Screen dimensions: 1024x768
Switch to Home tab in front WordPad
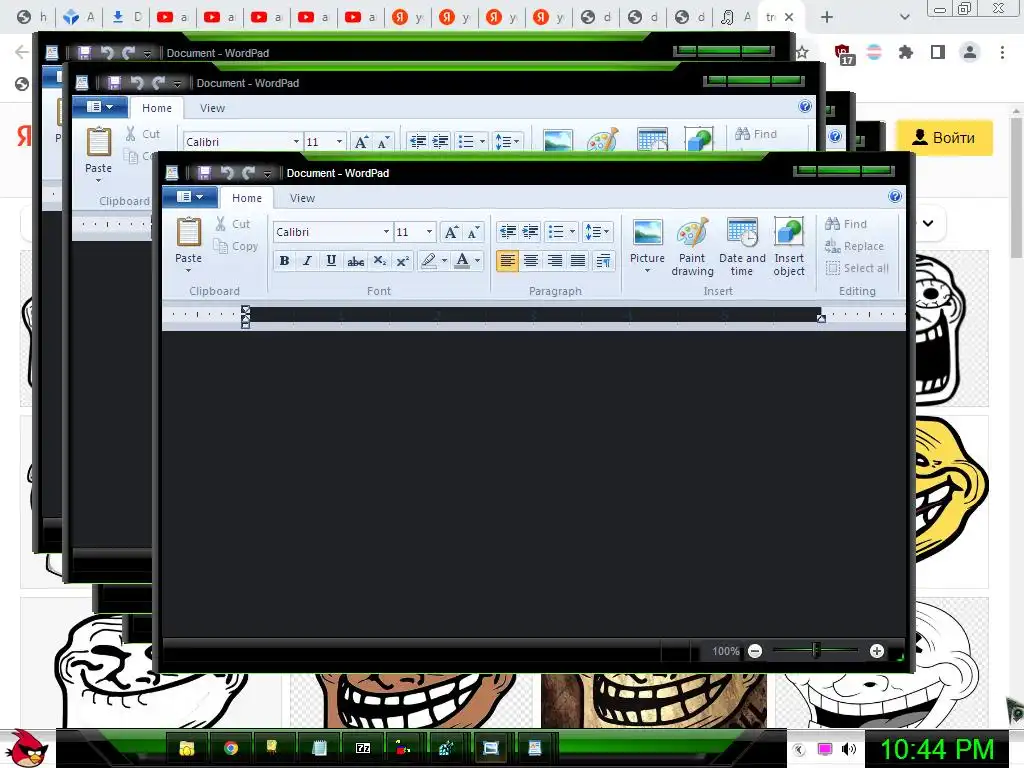click(247, 198)
